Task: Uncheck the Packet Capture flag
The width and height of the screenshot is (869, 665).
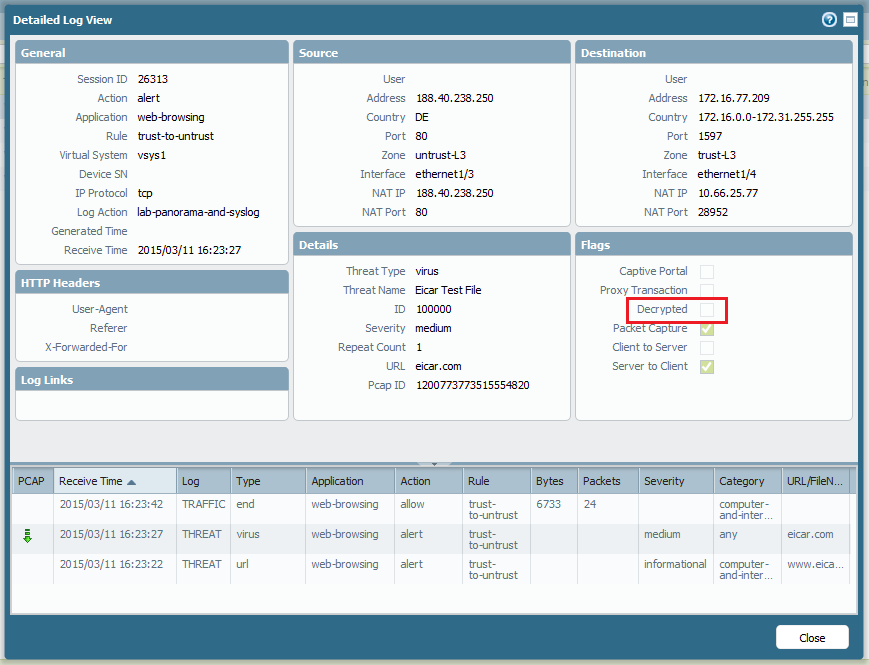Action: click(707, 328)
